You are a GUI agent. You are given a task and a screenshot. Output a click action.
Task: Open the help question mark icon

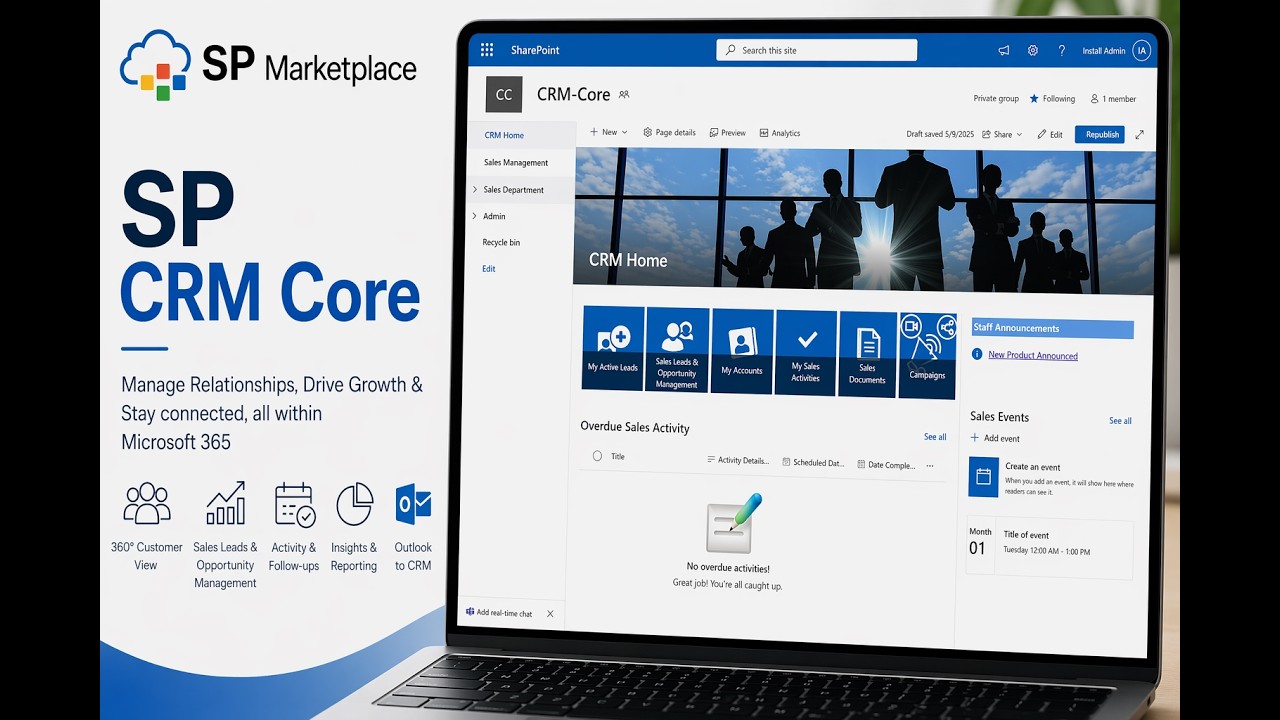(x=1061, y=51)
